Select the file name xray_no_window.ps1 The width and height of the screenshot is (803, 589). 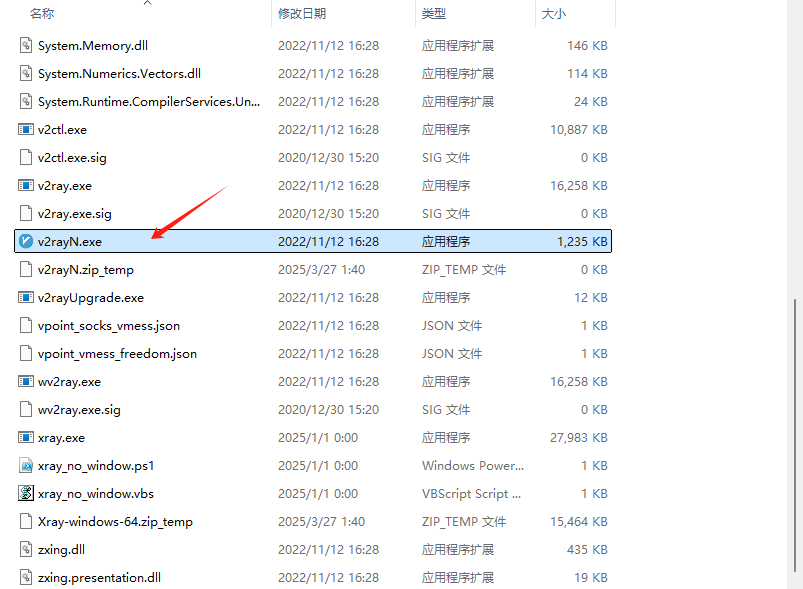pos(96,466)
